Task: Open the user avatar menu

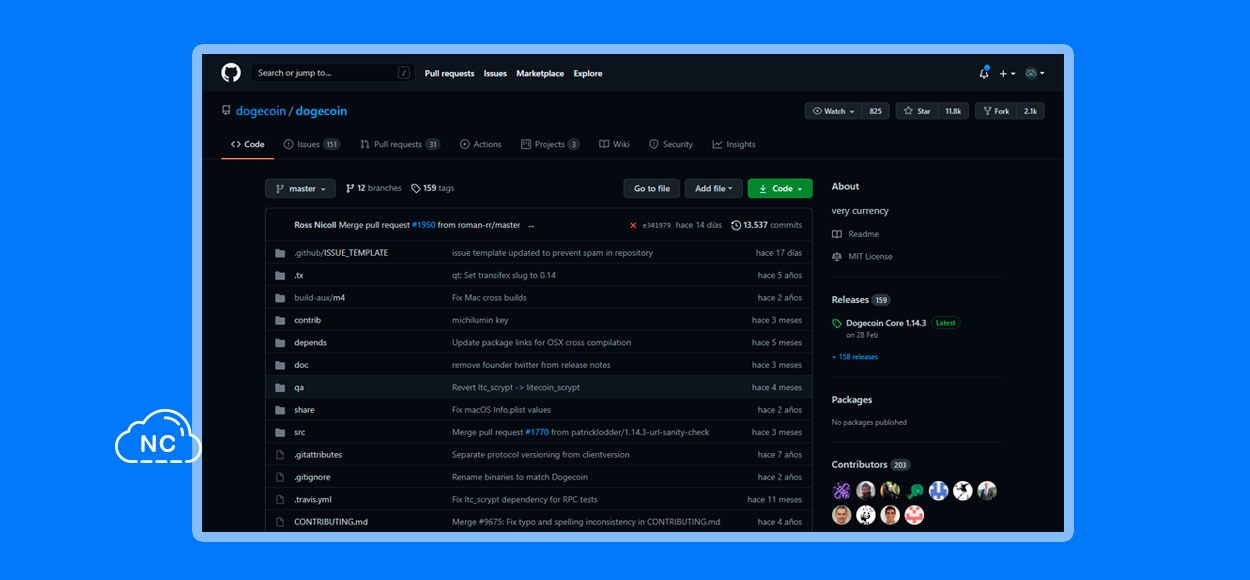Action: 1035,73
